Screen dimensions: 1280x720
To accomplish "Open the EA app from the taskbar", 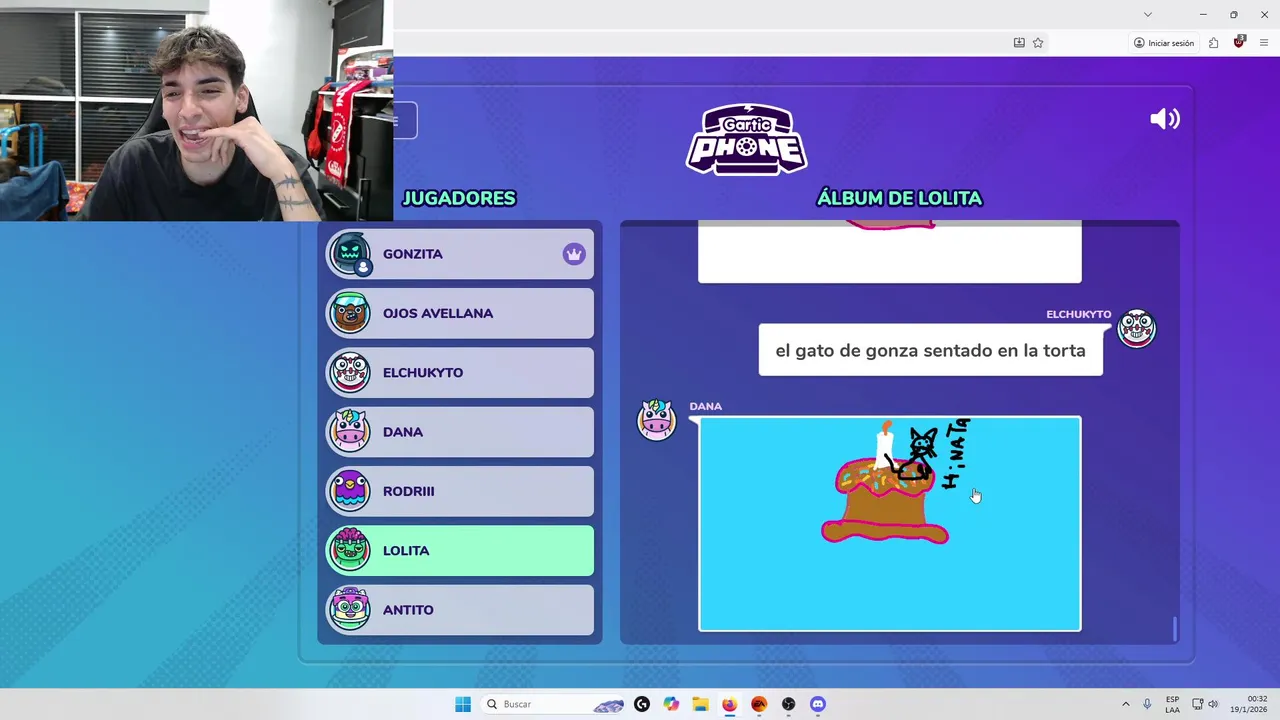I will tap(759, 704).
